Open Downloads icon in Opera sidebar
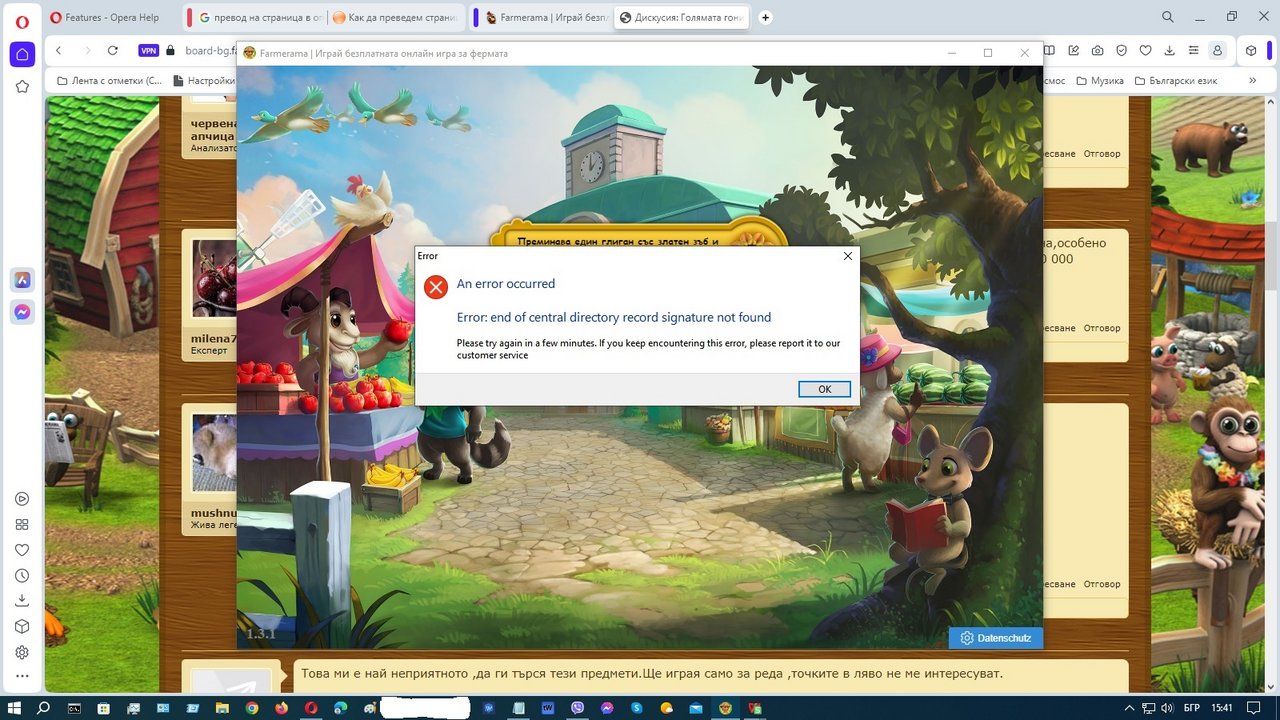The width and height of the screenshot is (1280, 720). pyautogui.click(x=22, y=601)
